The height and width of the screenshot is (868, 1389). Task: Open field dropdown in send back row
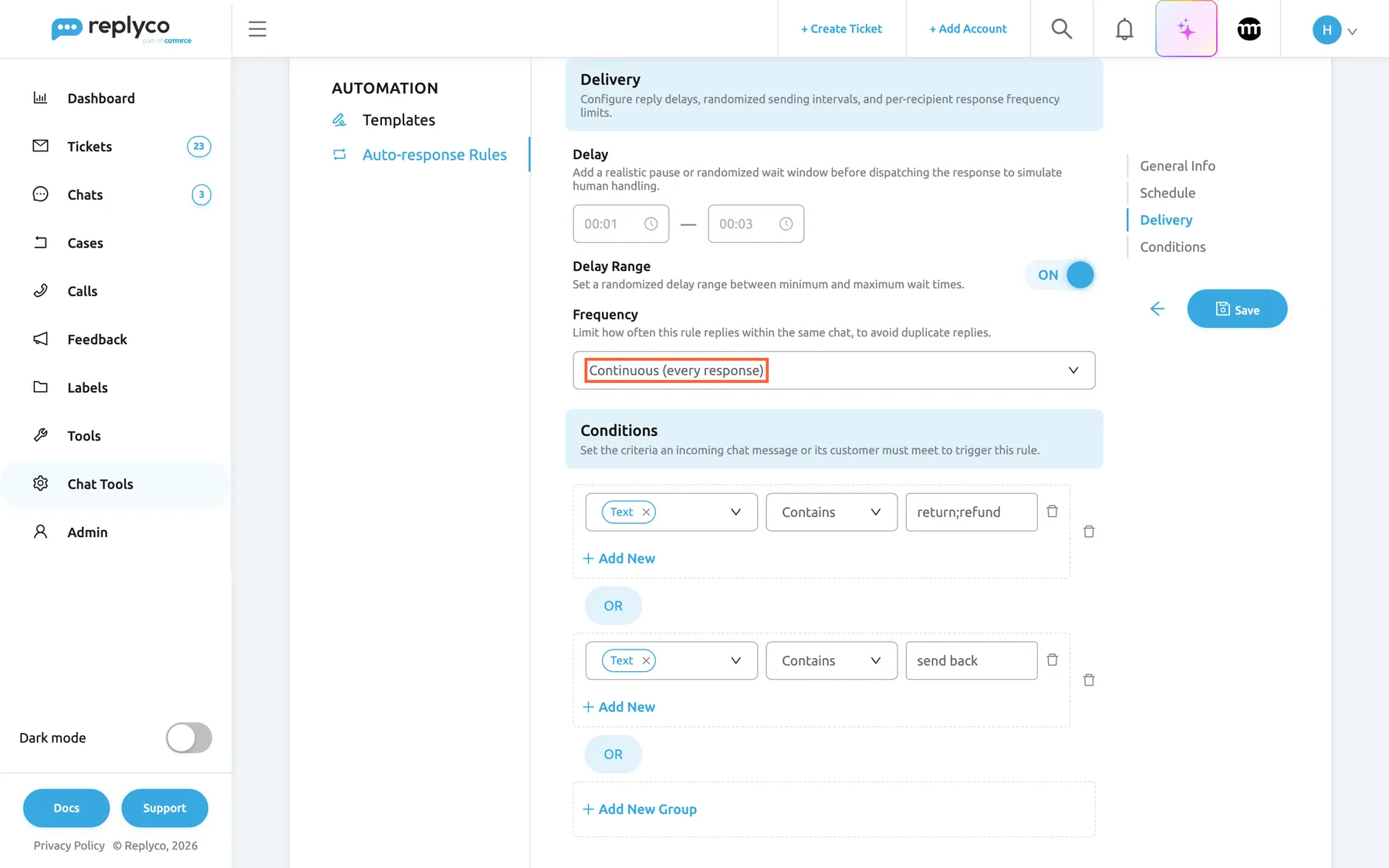pyautogui.click(x=671, y=660)
